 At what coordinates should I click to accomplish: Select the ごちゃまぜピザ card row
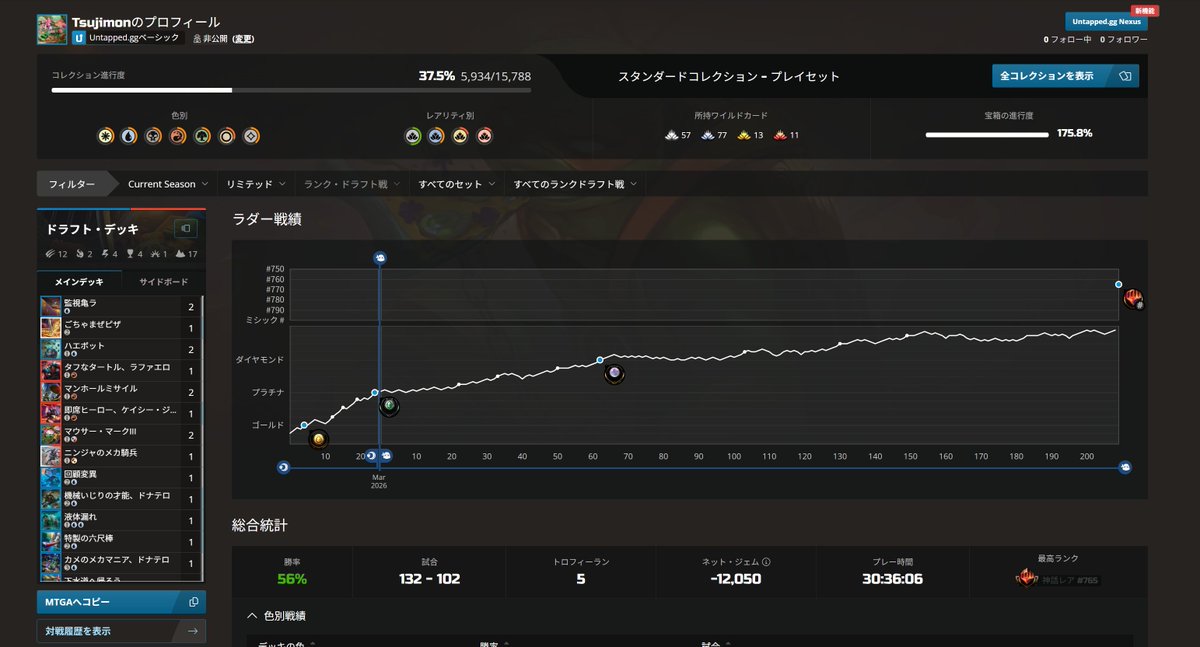click(x=120, y=328)
